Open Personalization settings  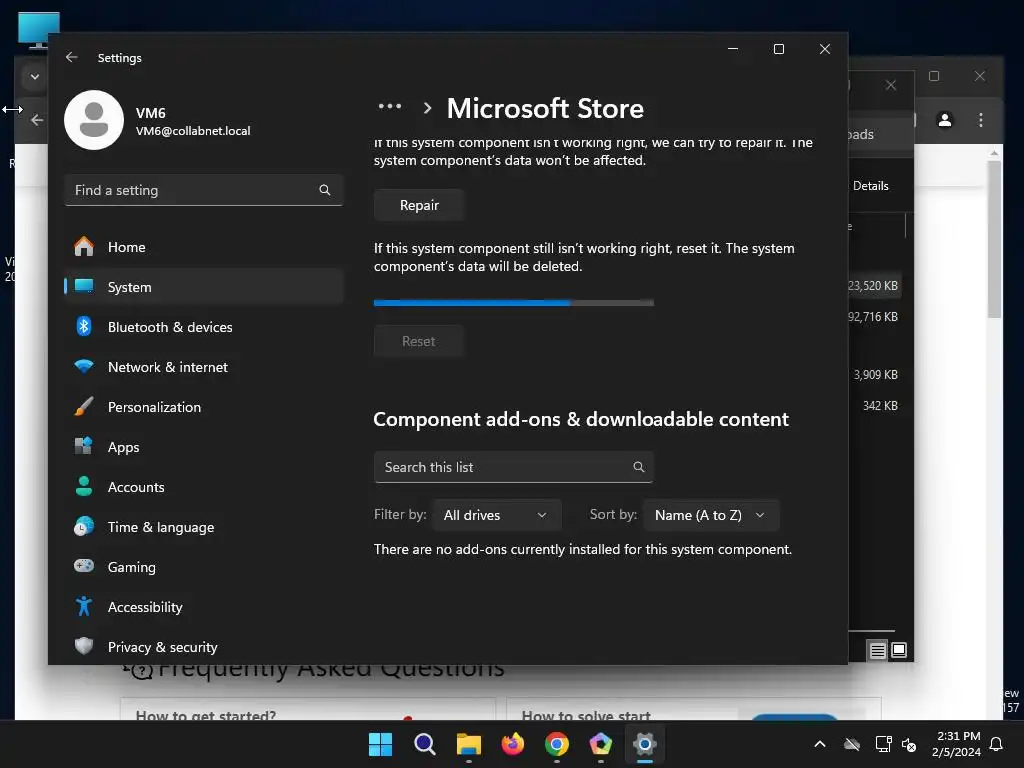click(204, 407)
